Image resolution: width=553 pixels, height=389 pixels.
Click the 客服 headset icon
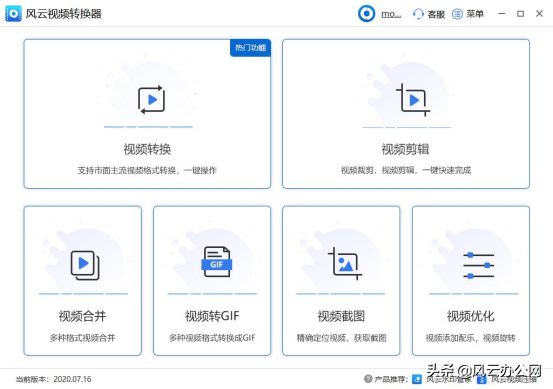coord(418,14)
